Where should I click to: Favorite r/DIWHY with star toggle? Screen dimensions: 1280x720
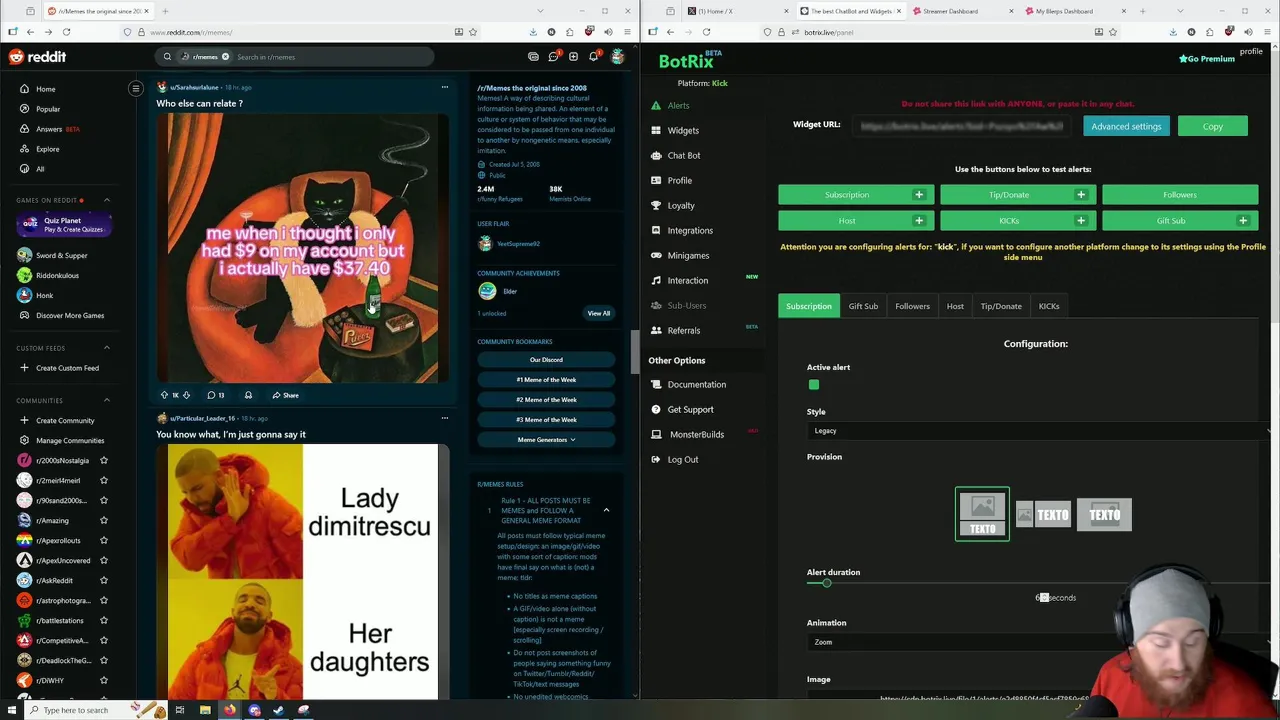103,680
